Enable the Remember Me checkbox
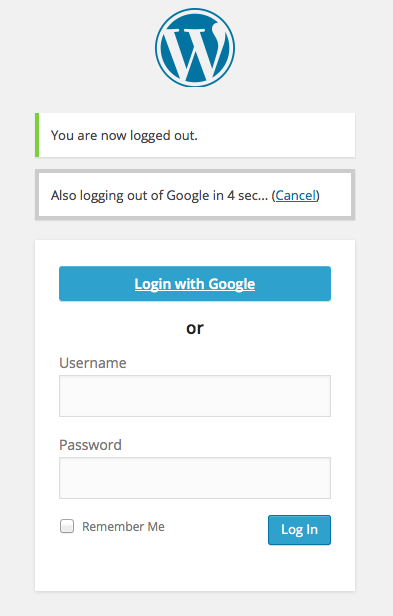The width and height of the screenshot is (393, 616). point(67,526)
